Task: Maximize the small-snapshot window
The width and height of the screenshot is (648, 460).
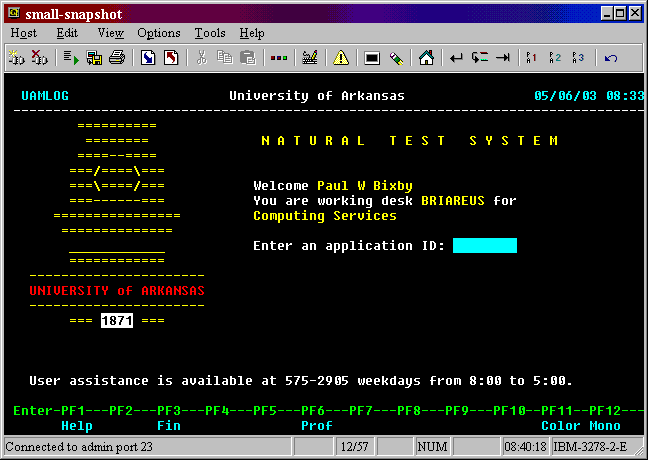Action: click(x=620, y=14)
